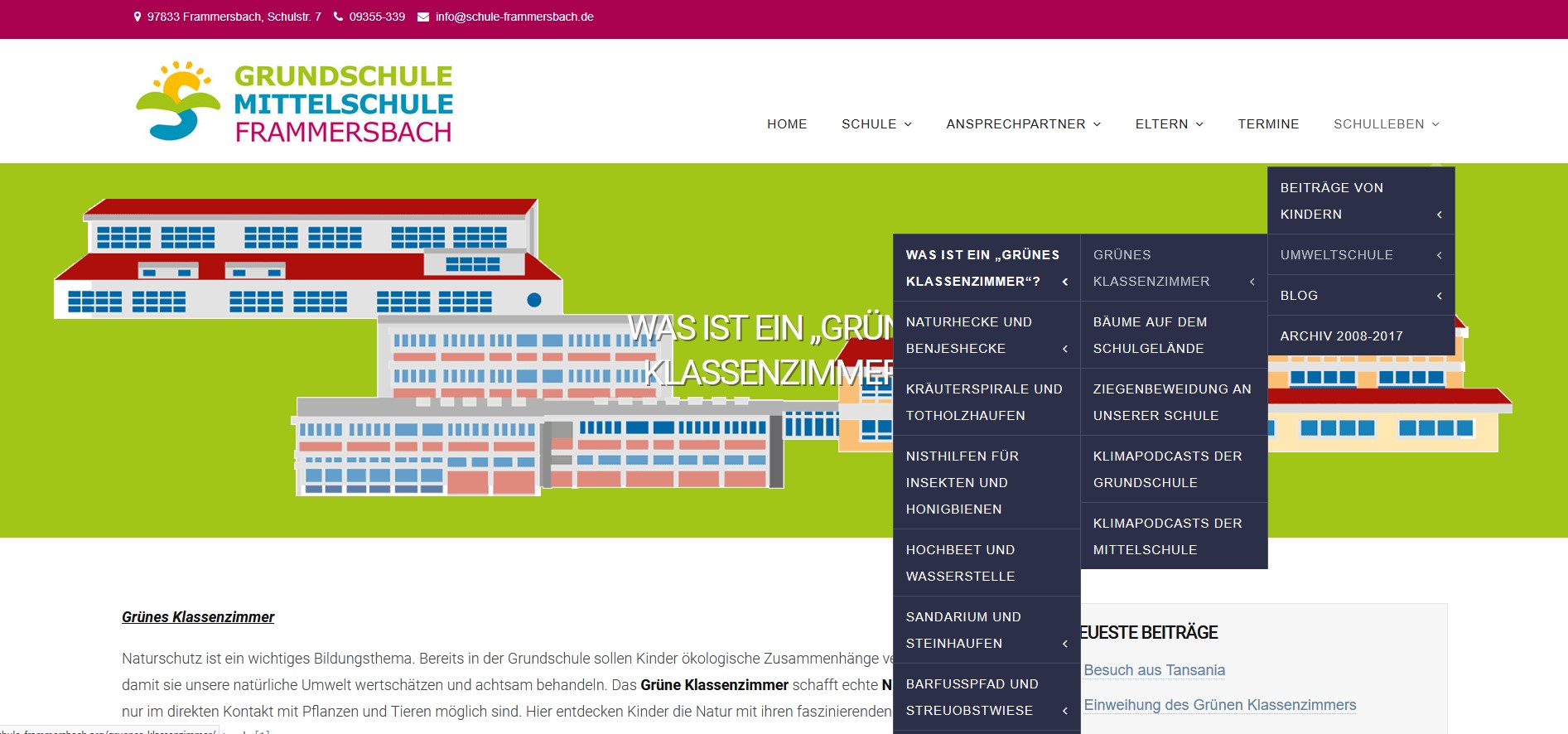Viewport: 1568px width, 734px height.
Task: Open Einweihung des Grünen Klassenzimmers link
Action: click(1219, 705)
